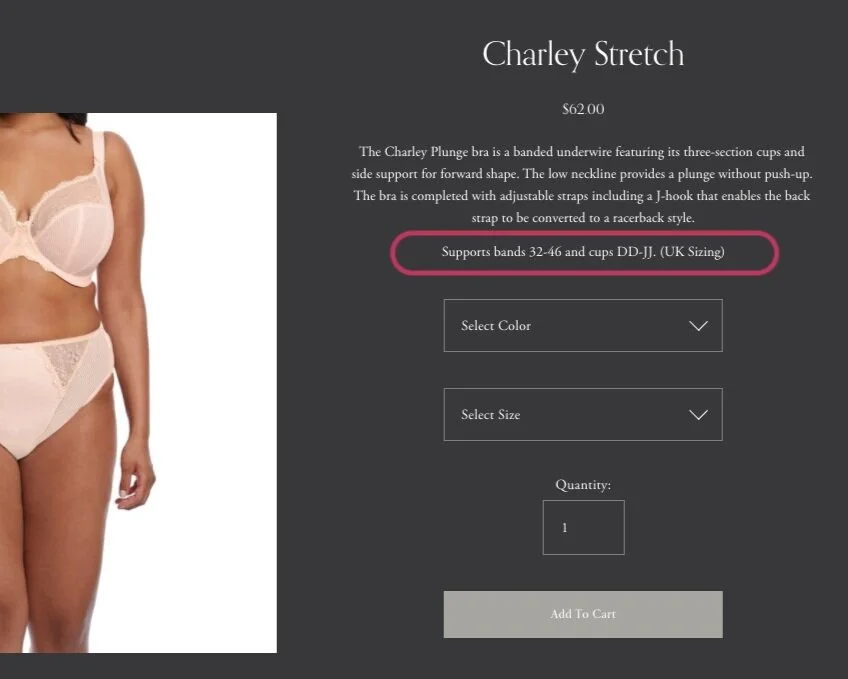Click the "Select Color" placeholder text
This screenshot has height=679, width=848.
pyautogui.click(x=496, y=325)
